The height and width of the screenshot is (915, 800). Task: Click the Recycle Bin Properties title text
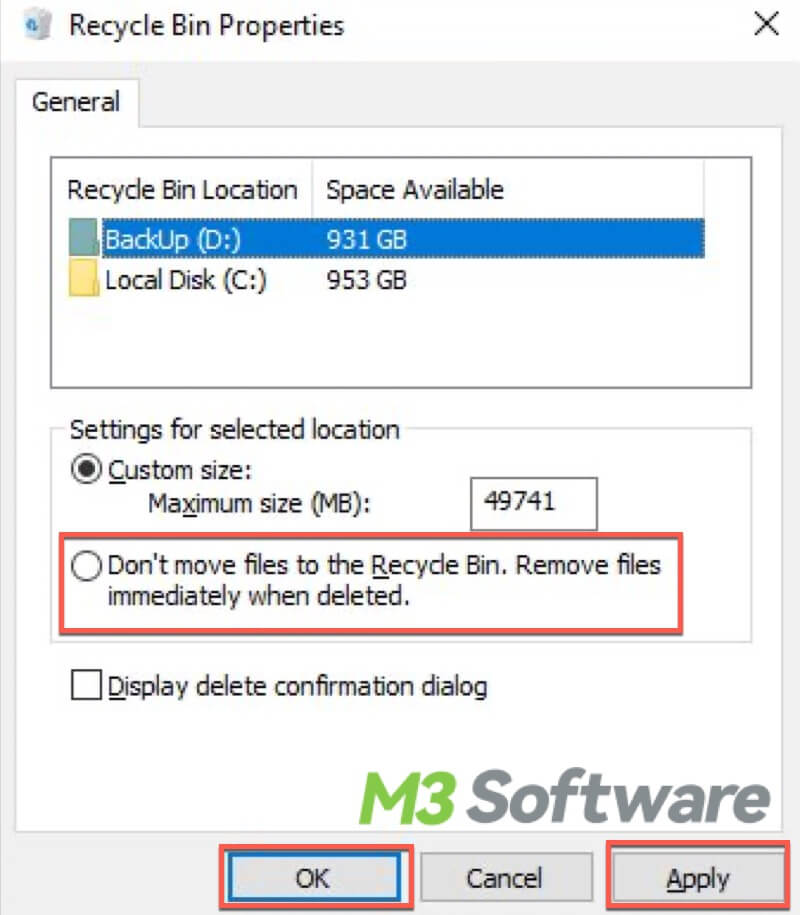click(207, 26)
